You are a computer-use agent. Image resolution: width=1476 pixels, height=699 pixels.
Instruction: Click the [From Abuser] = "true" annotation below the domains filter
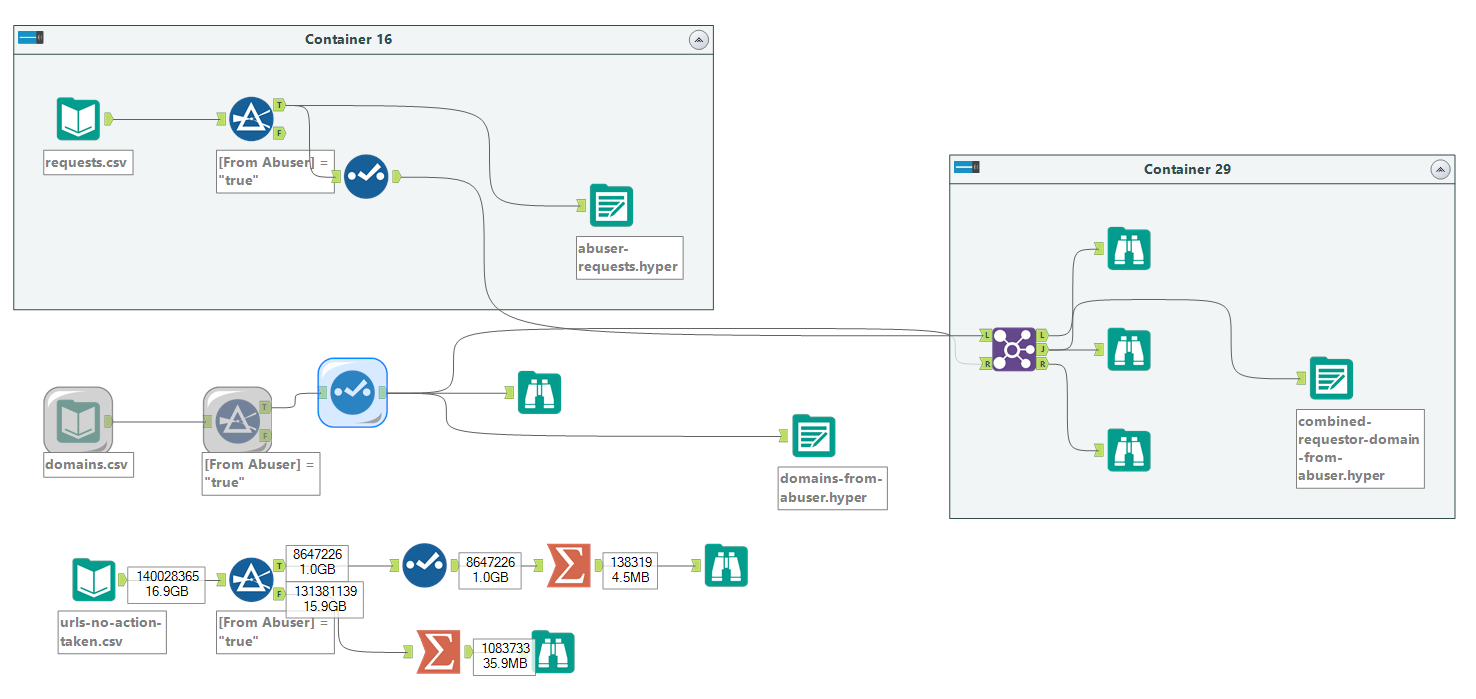(x=260, y=473)
